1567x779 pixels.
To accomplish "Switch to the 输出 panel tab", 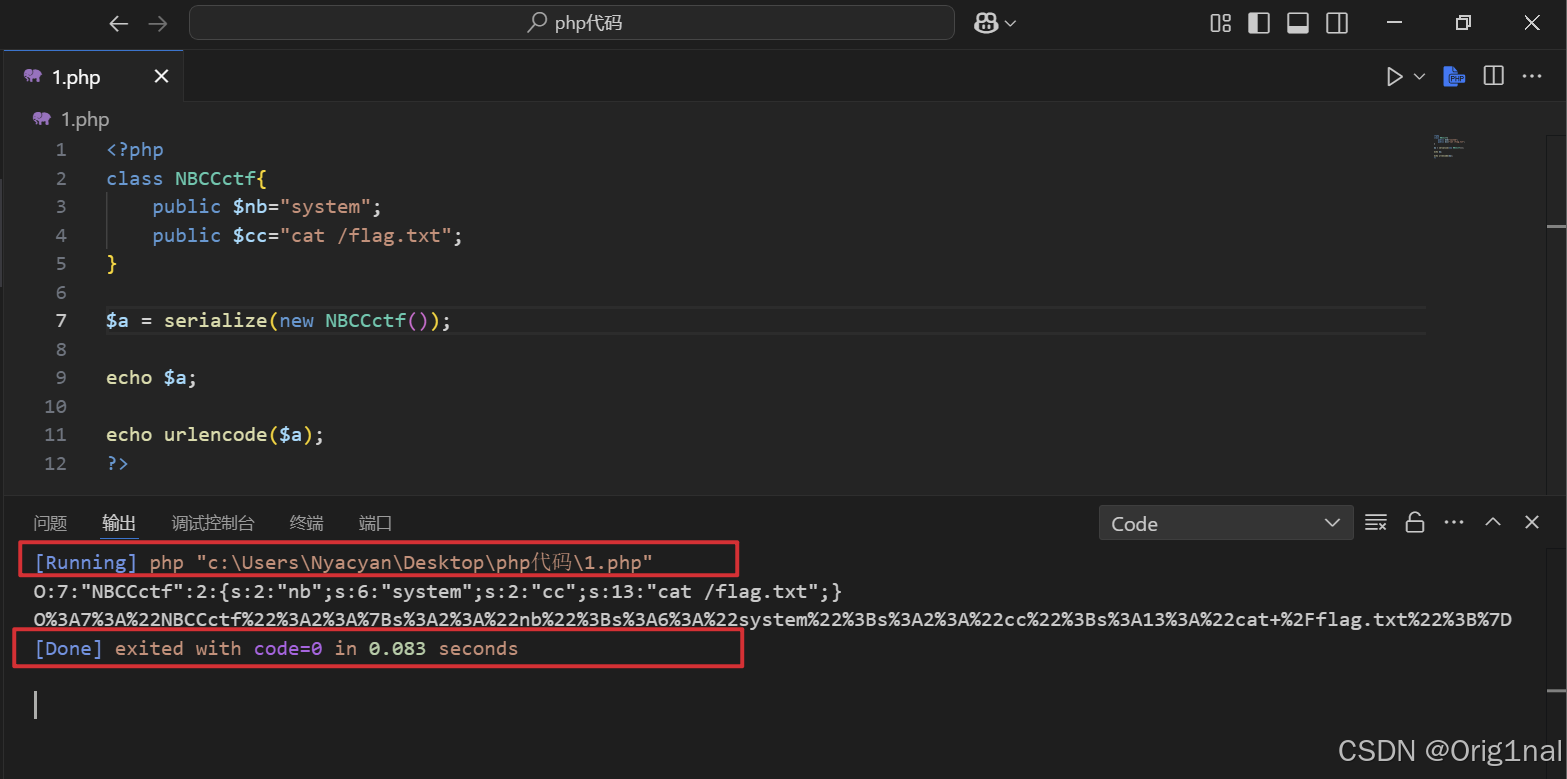I will (x=119, y=523).
